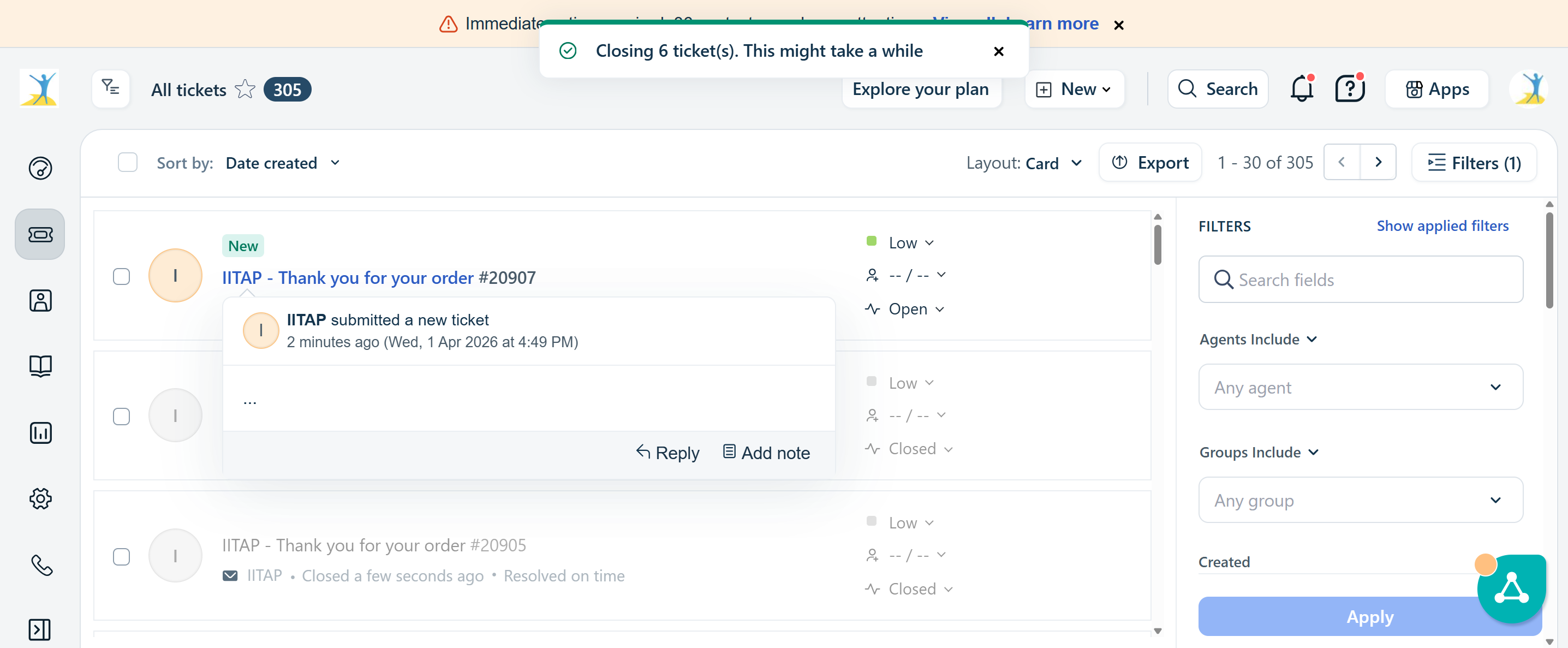The width and height of the screenshot is (1568, 648).
Task: Open the Any agent combo box
Action: coord(1361,388)
